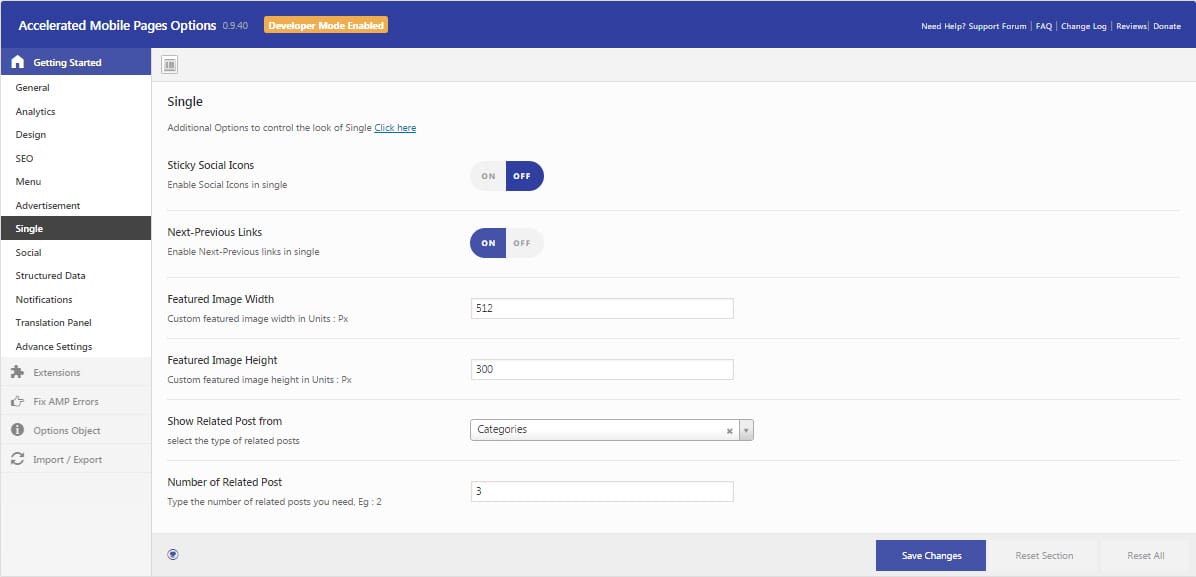
Task: Follow the 'Click here' link
Action: pyautogui.click(x=395, y=128)
